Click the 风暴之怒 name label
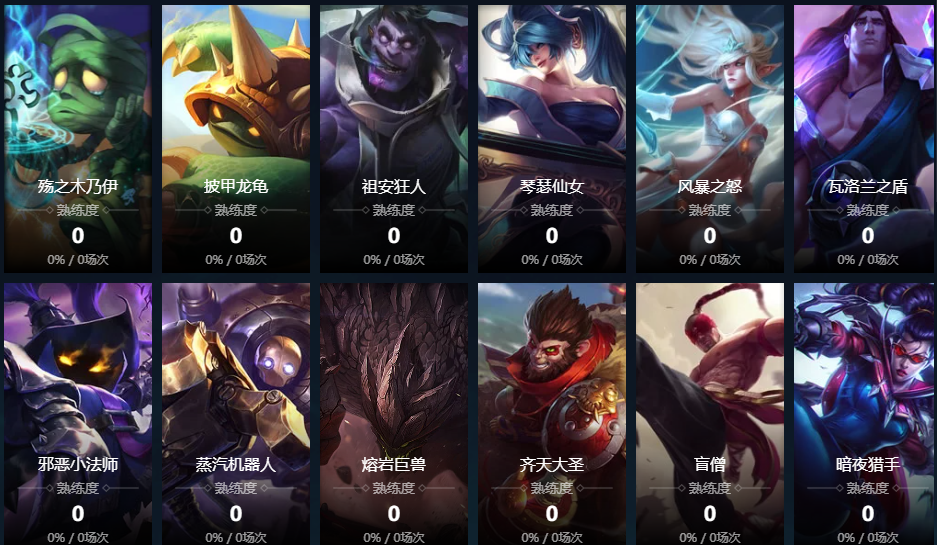 (x=710, y=187)
